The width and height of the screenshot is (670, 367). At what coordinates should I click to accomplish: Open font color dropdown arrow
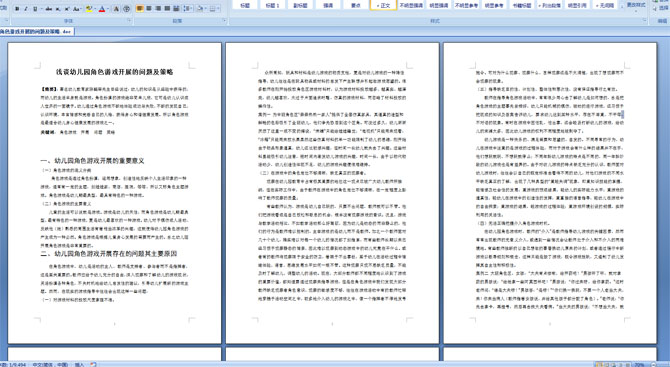click(108, 9)
